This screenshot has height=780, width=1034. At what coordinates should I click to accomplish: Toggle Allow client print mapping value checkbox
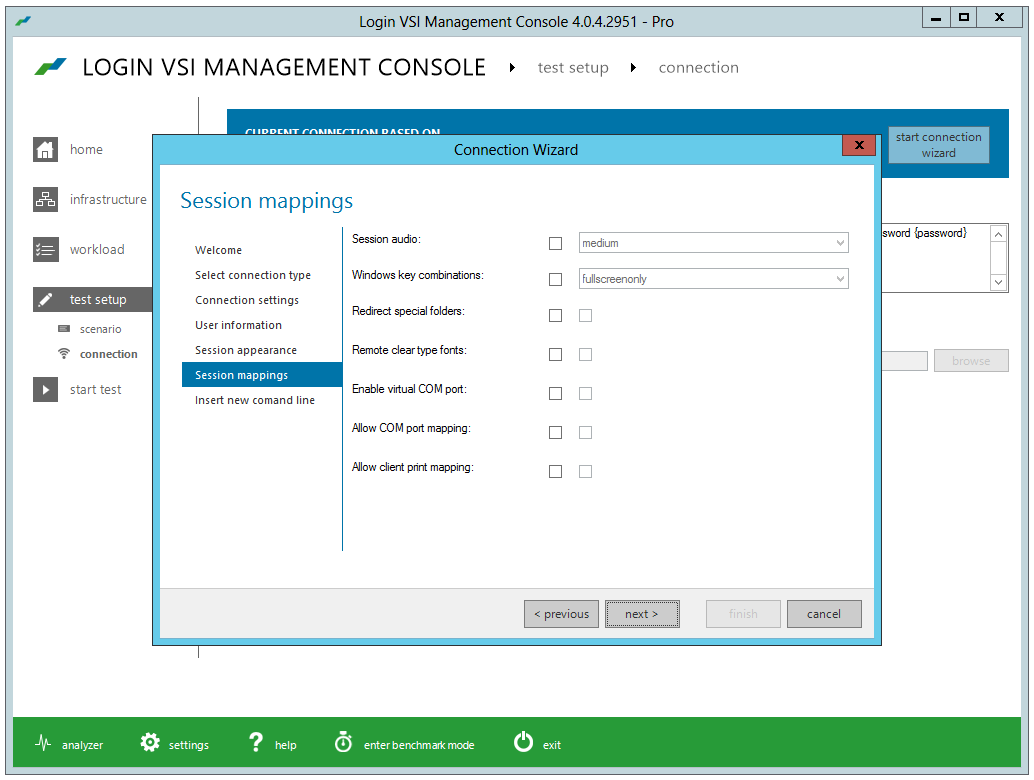point(586,471)
